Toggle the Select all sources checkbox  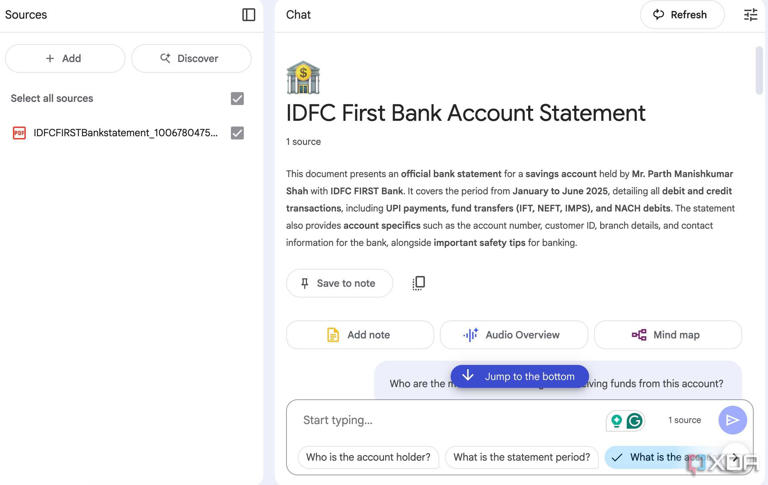(x=237, y=99)
